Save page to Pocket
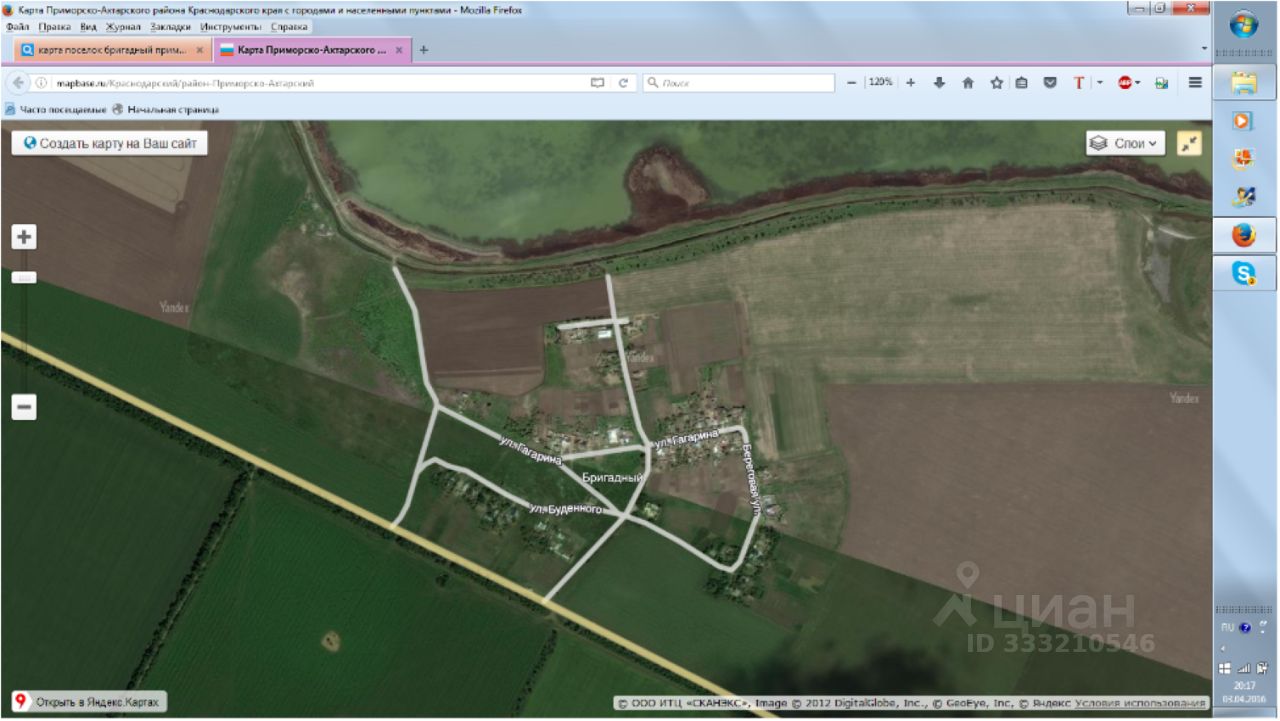Image resolution: width=1280 pixels, height=721 pixels. (x=1050, y=83)
